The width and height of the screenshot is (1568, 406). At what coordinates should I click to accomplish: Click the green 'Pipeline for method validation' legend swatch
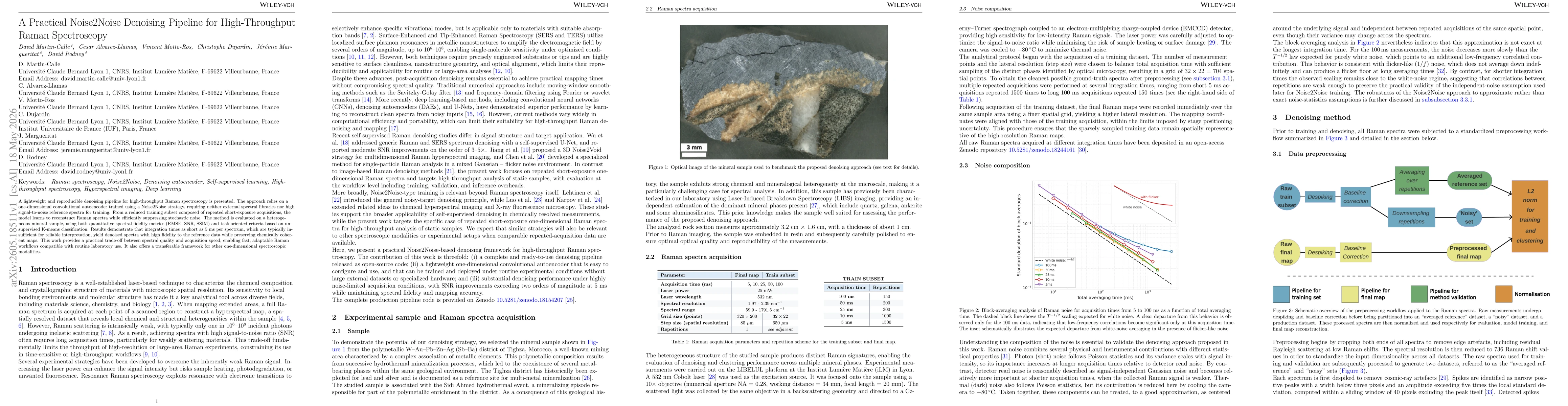1418,294
